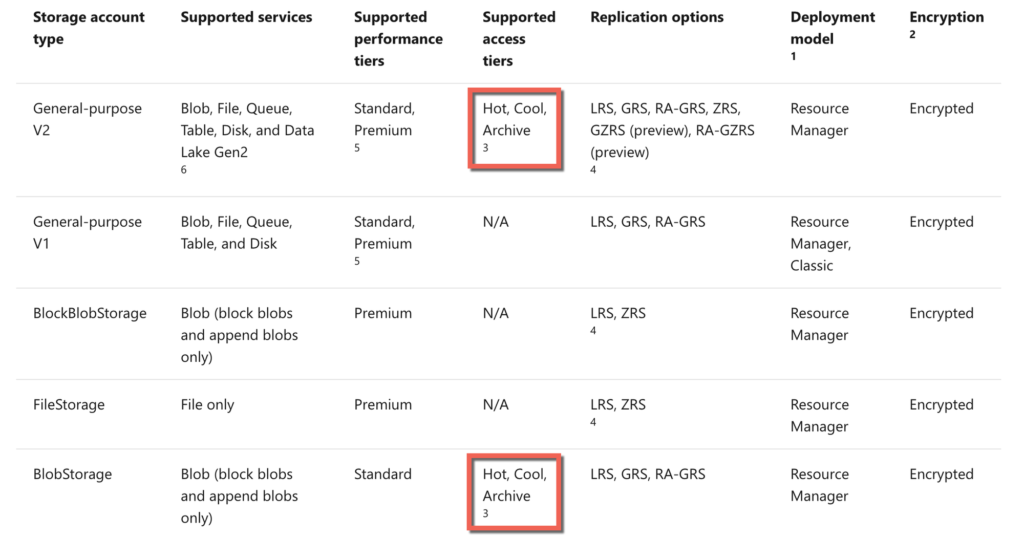
Task: Click footnote 1 in Deployment model header
Action: (x=793, y=56)
